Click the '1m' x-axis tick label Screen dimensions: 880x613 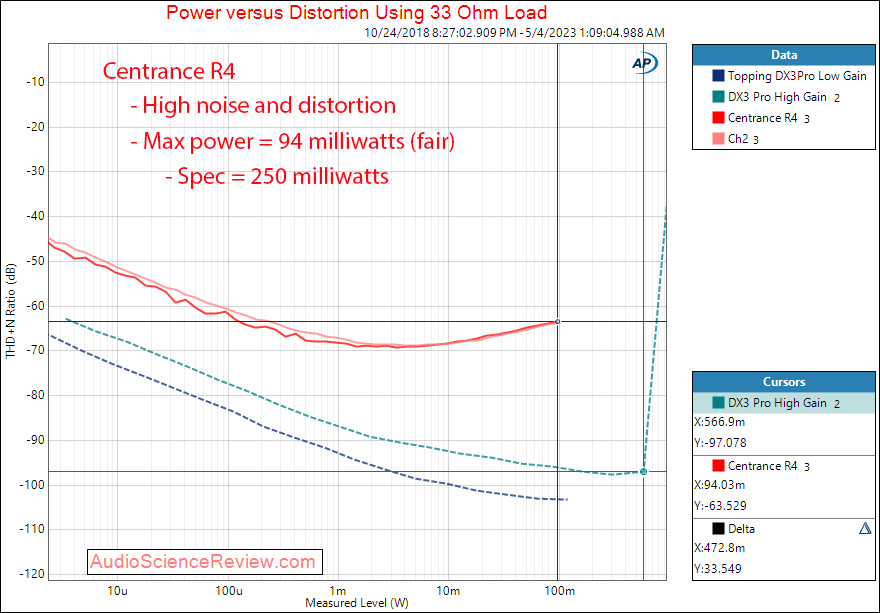click(x=338, y=591)
